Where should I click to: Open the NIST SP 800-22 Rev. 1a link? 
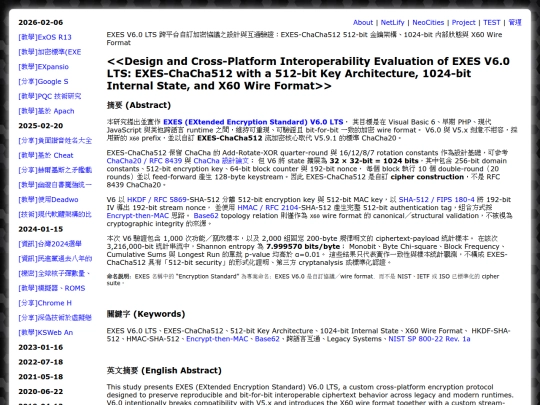click(429, 339)
